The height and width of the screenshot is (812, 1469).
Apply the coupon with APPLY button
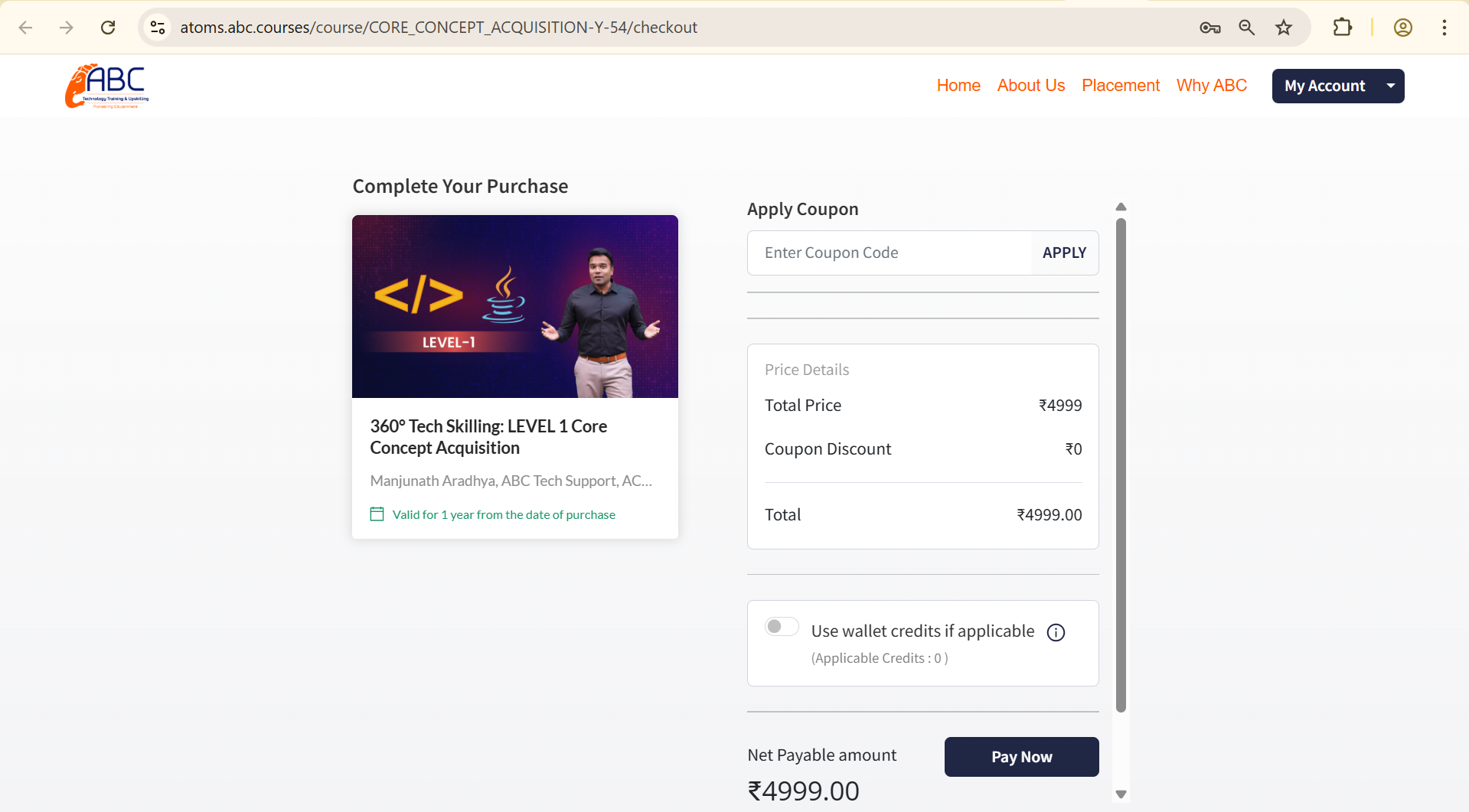tap(1064, 253)
